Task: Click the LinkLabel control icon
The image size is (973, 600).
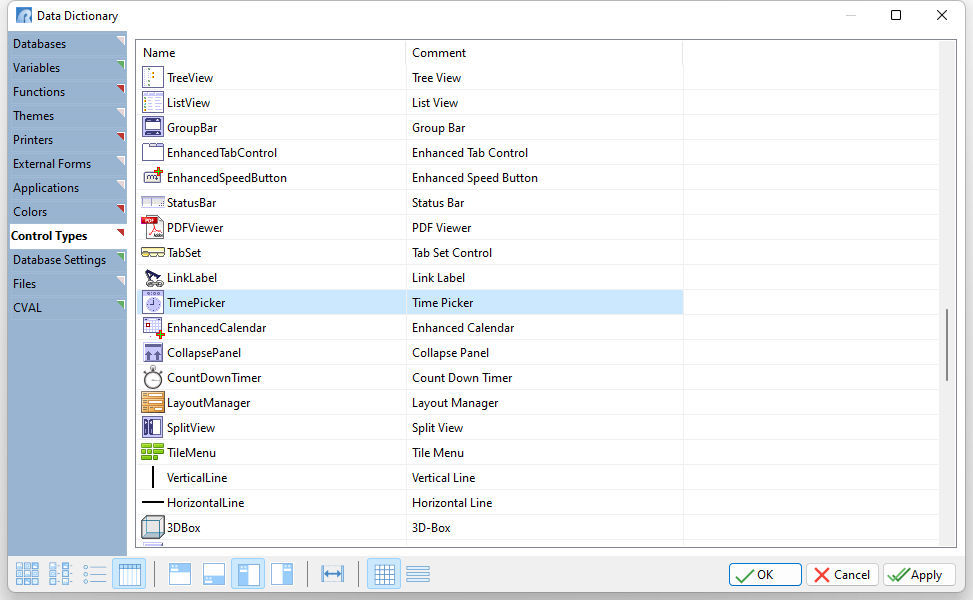Action: (x=153, y=277)
